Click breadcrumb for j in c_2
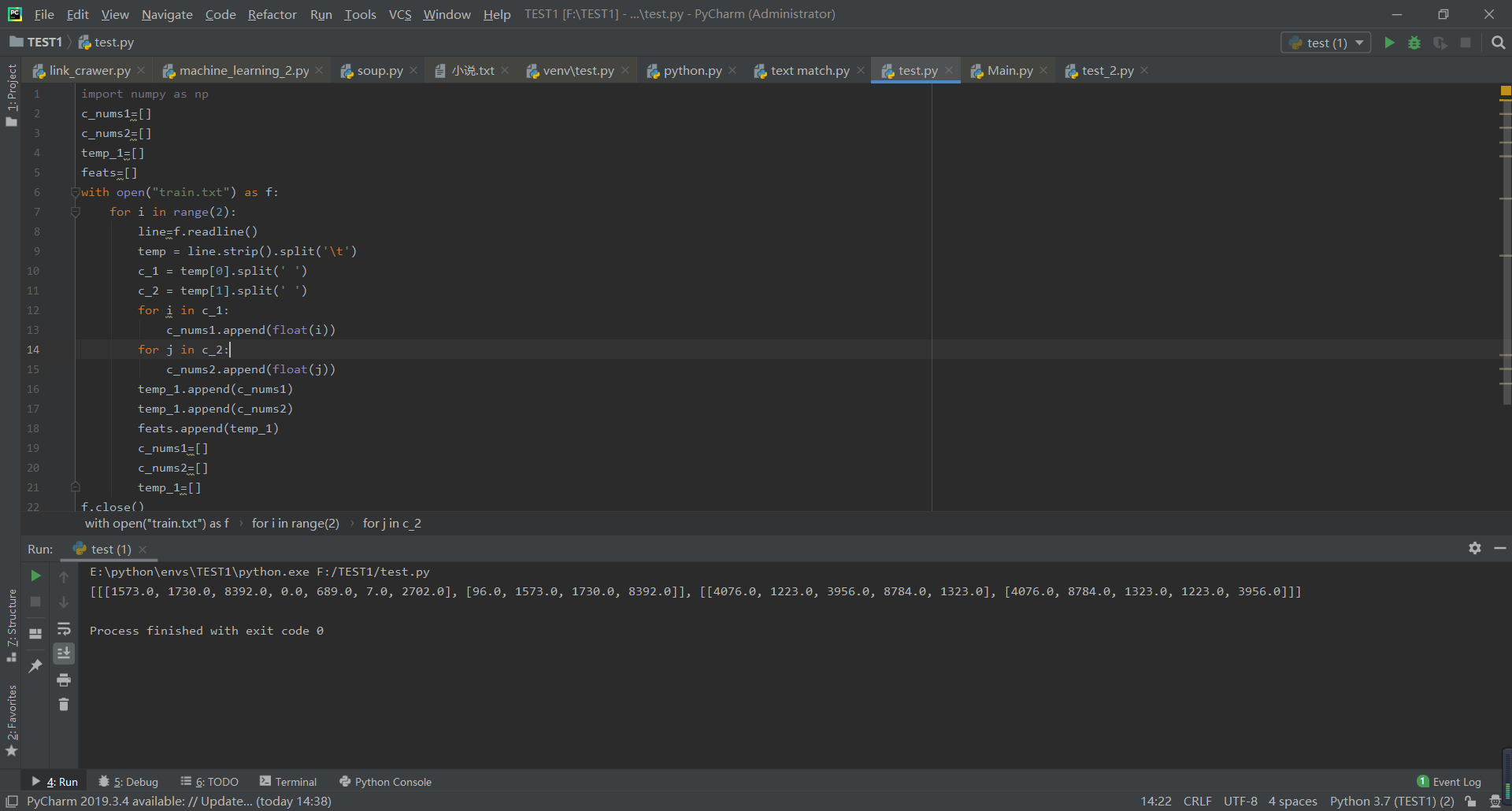The width and height of the screenshot is (1512, 811). (391, 523)
